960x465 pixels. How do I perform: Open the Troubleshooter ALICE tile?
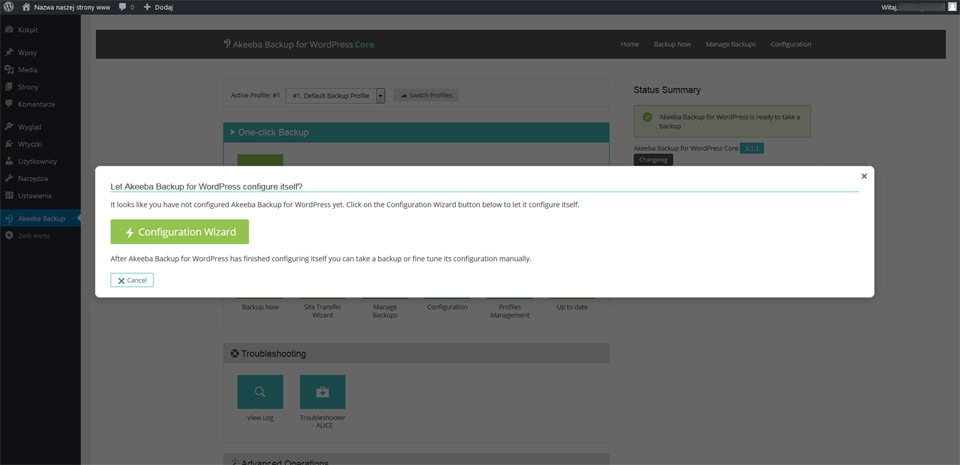[323, 392]
